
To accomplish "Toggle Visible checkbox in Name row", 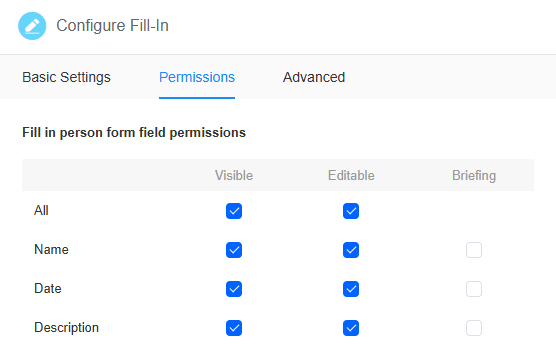I will tap(234, 250).
